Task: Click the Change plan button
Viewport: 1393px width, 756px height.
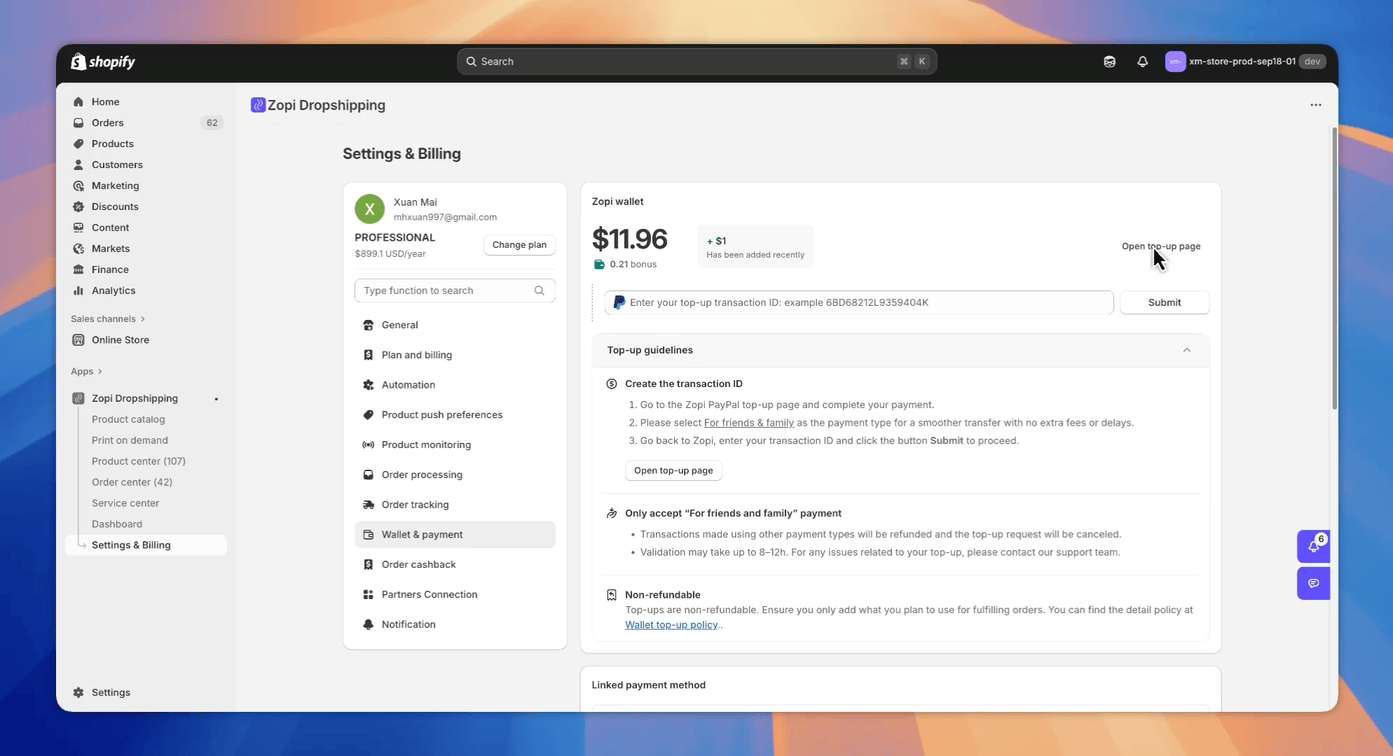Action: click(x=519, y=245)
